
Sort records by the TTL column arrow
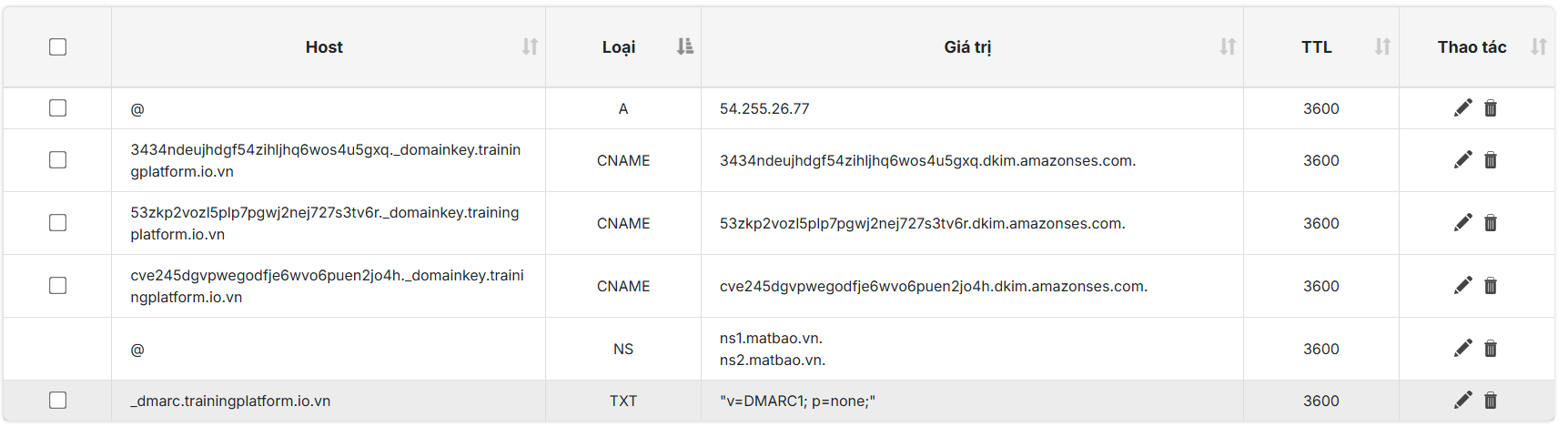click(1382, 46)
